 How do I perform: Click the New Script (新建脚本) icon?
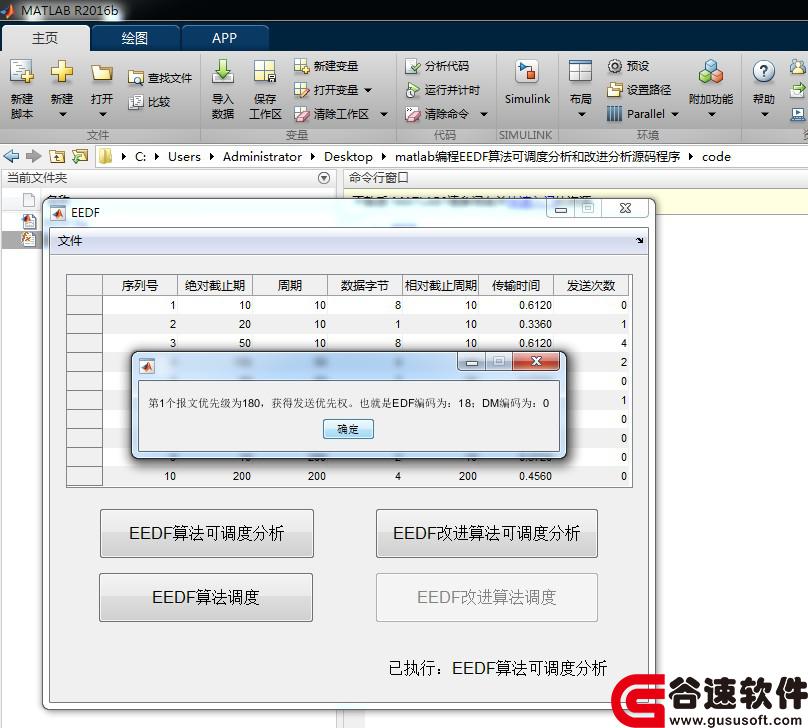click(22, 72)
